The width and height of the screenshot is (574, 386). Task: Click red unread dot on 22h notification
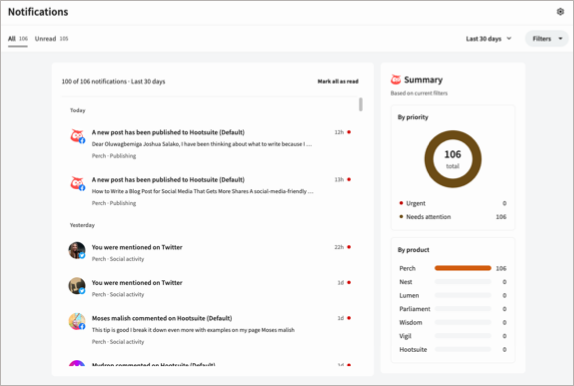(349, 247)
